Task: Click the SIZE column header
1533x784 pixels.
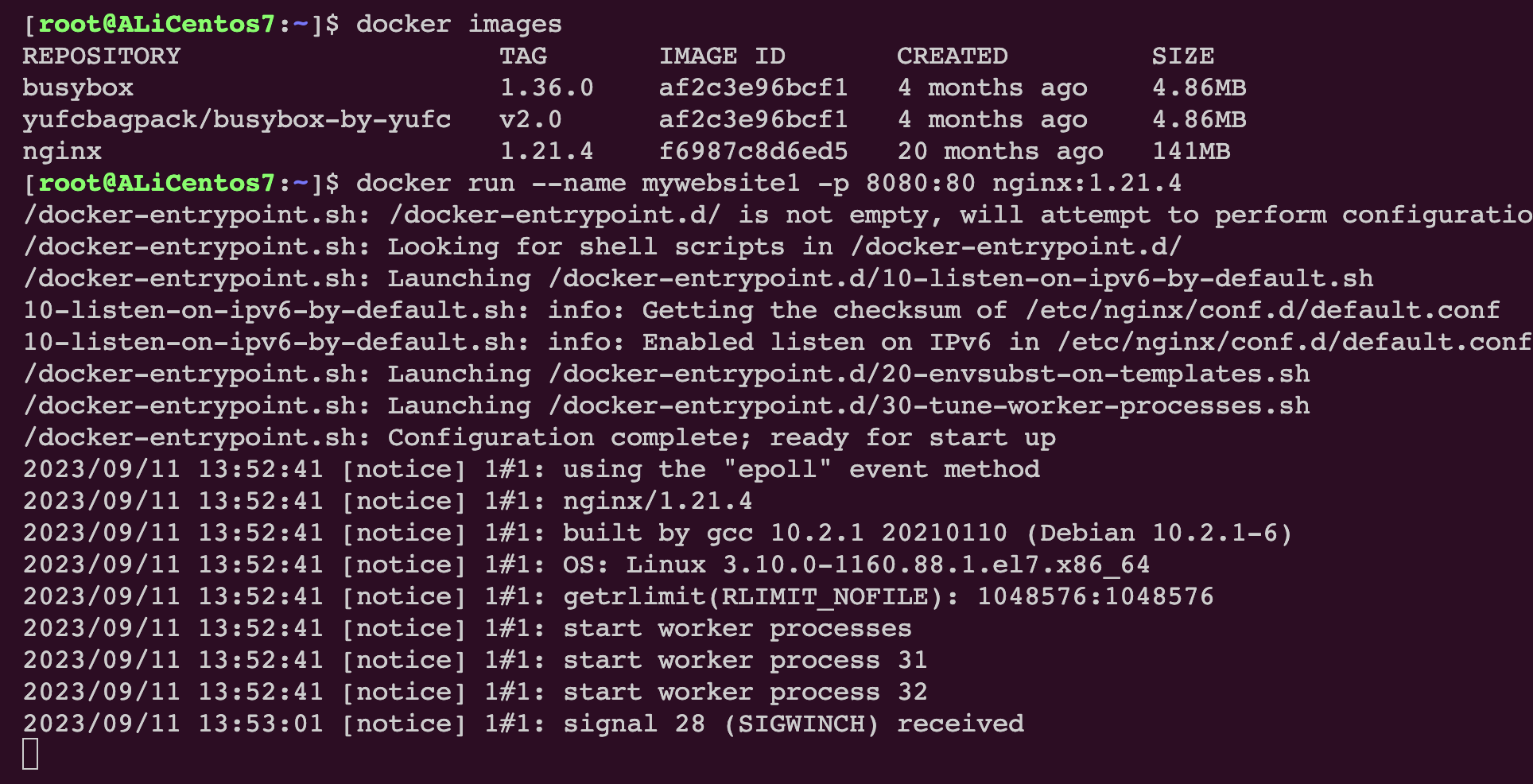Action: coord(1182,56)
